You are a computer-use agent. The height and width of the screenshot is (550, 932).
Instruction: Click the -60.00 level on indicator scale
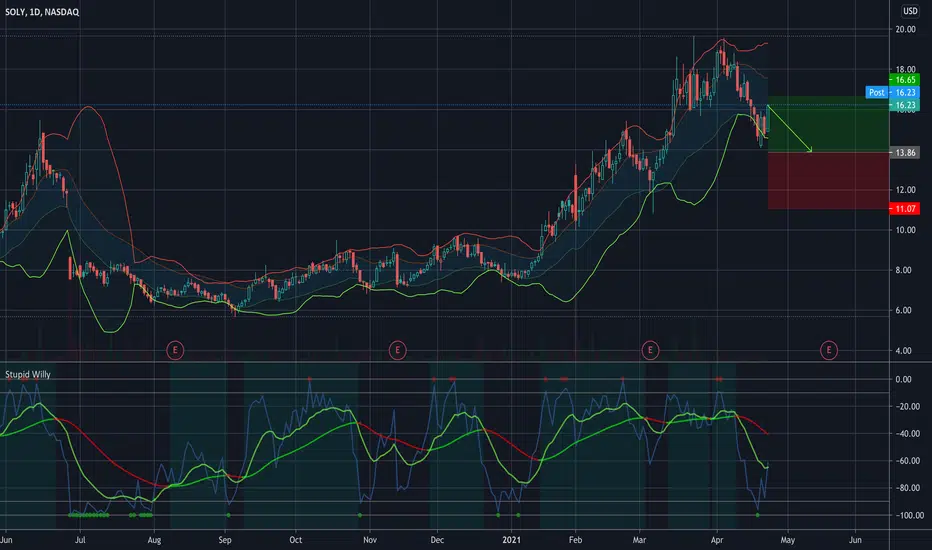coord(906,461)
